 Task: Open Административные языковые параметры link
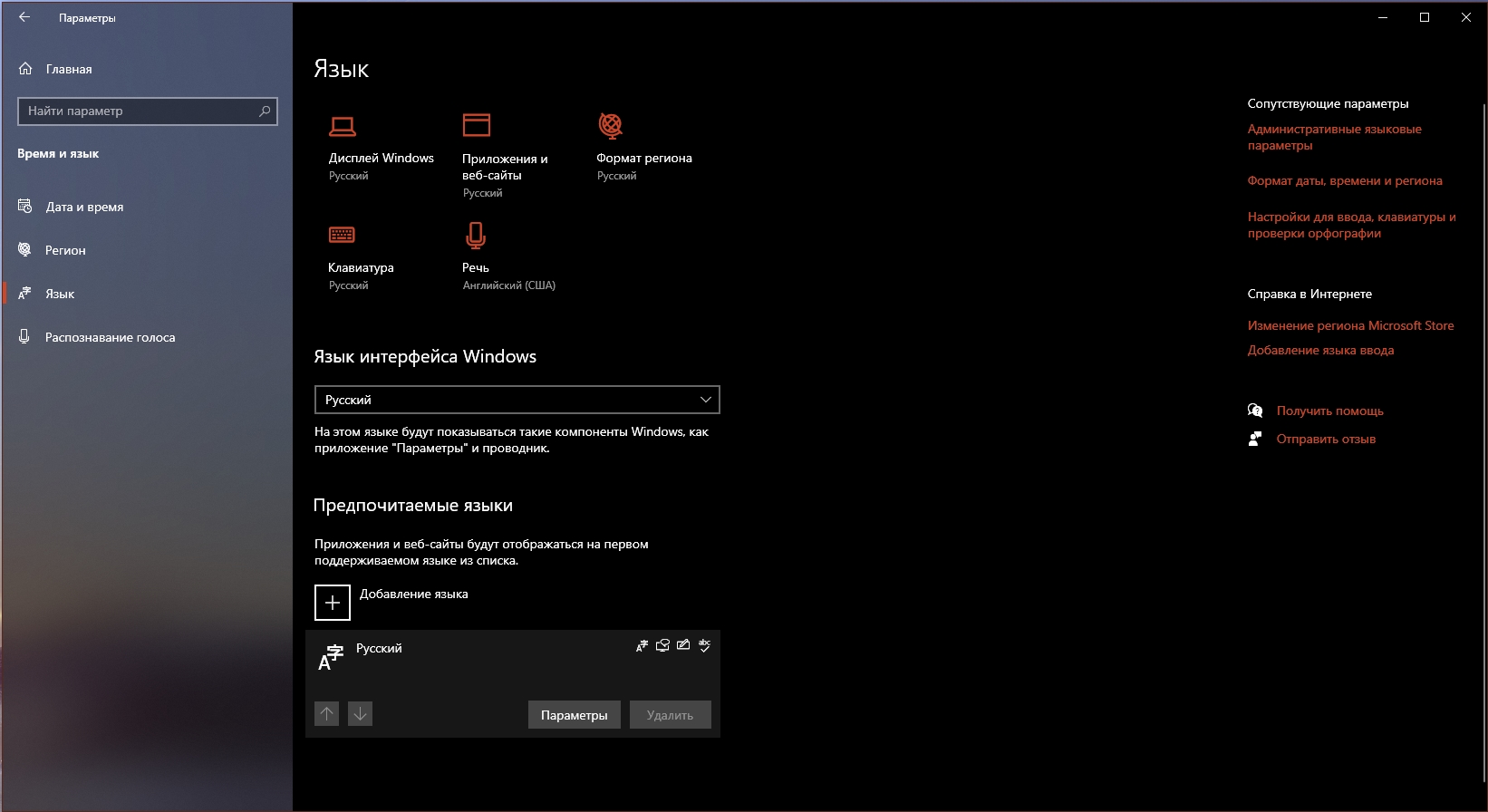(x=1334, y=137)
